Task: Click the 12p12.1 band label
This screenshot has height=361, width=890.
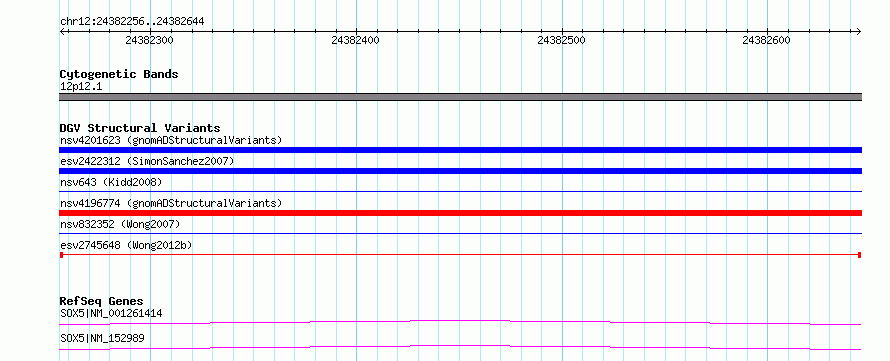Action: (81, 87)
